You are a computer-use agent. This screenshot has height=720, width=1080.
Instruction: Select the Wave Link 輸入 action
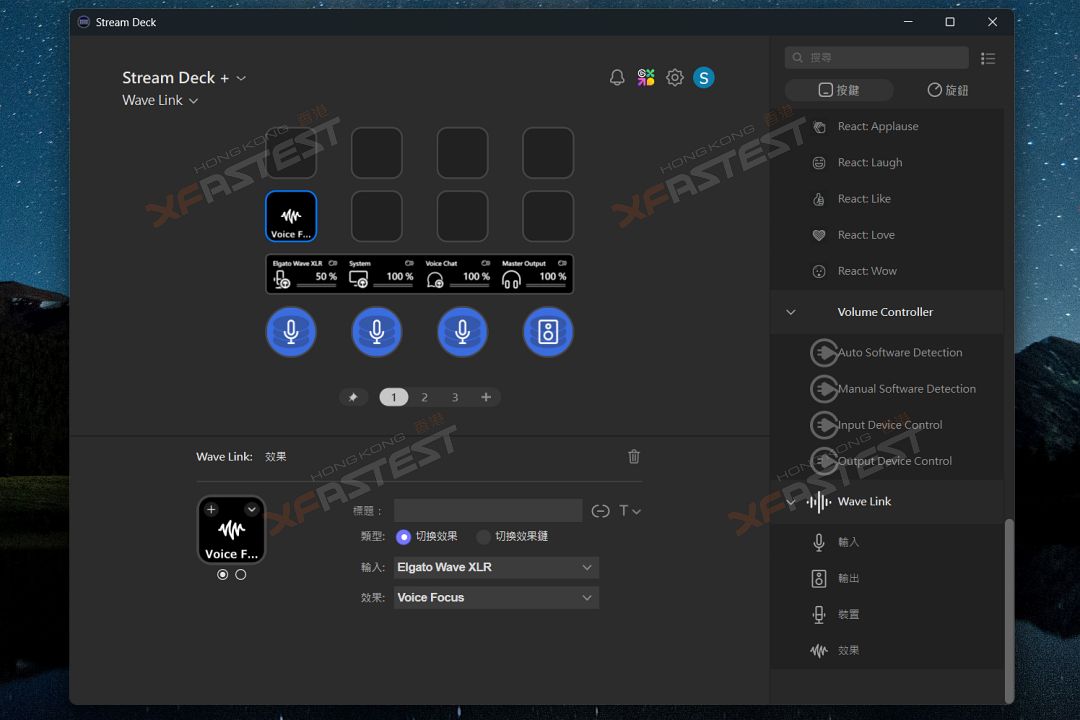click(x=887, y=542)
